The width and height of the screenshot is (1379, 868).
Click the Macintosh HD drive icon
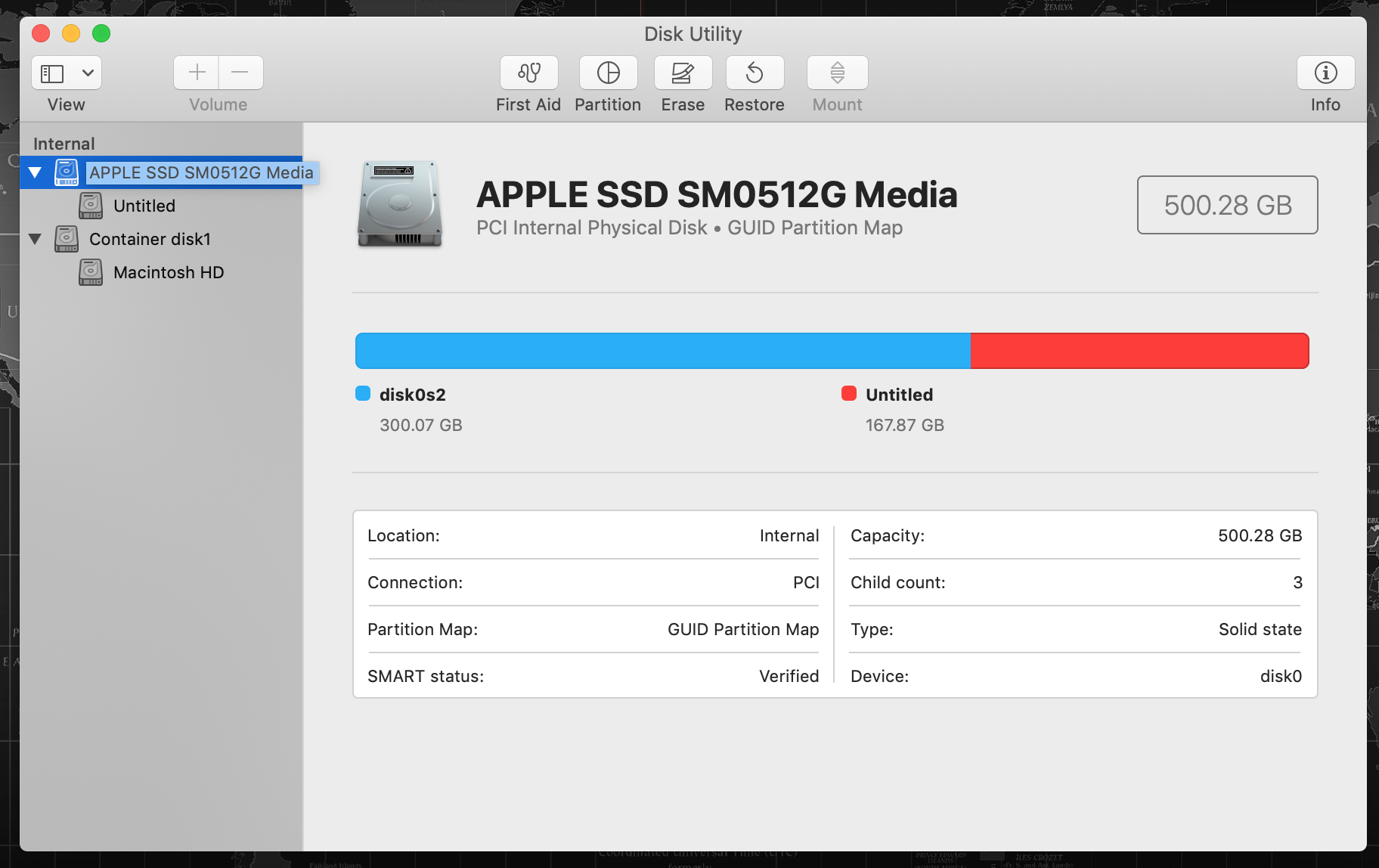click(x=91, y=272)
